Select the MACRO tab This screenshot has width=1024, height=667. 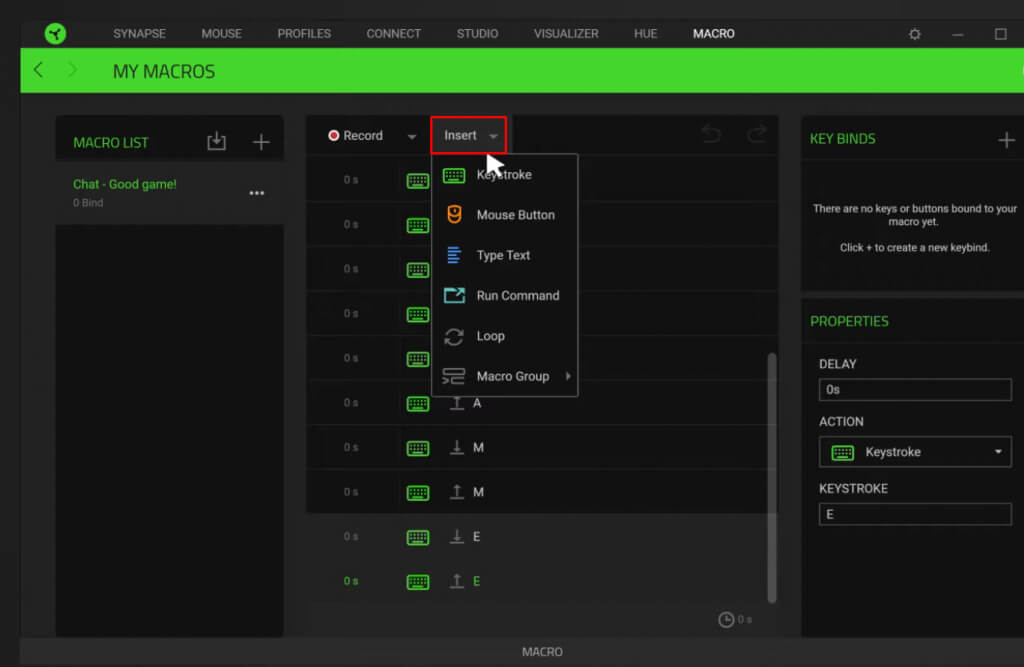pos(714,33)
